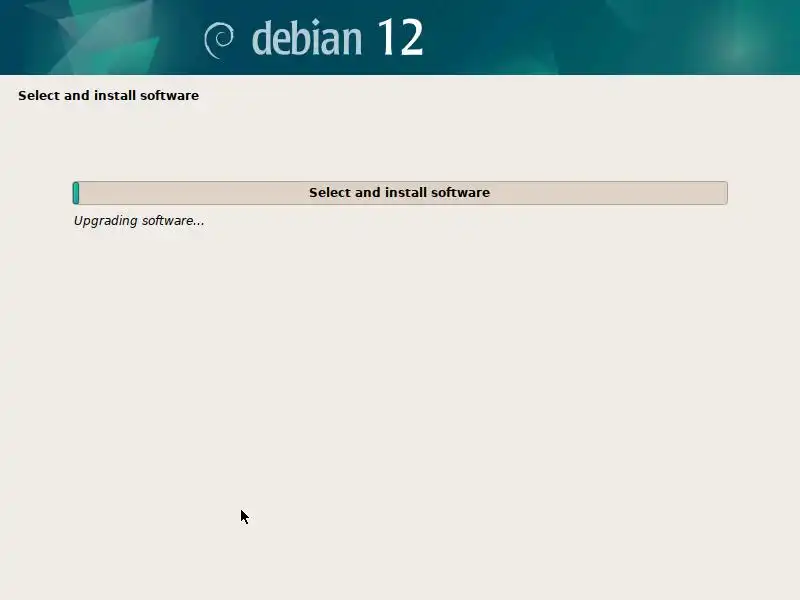Click the 'debian 12' banner title
This screenshot has height=600, width=800.
point(337,38)
